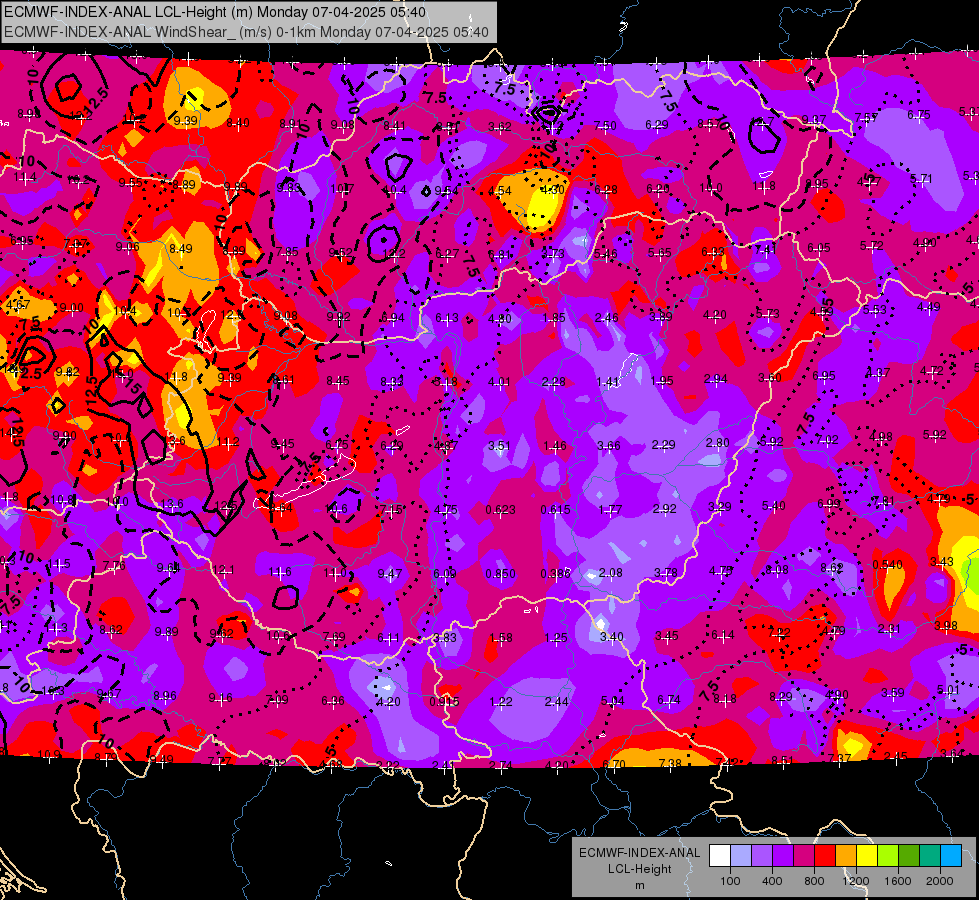Click the legend unit label m
The width and height of the screenshot is (979, 900).
639,885
